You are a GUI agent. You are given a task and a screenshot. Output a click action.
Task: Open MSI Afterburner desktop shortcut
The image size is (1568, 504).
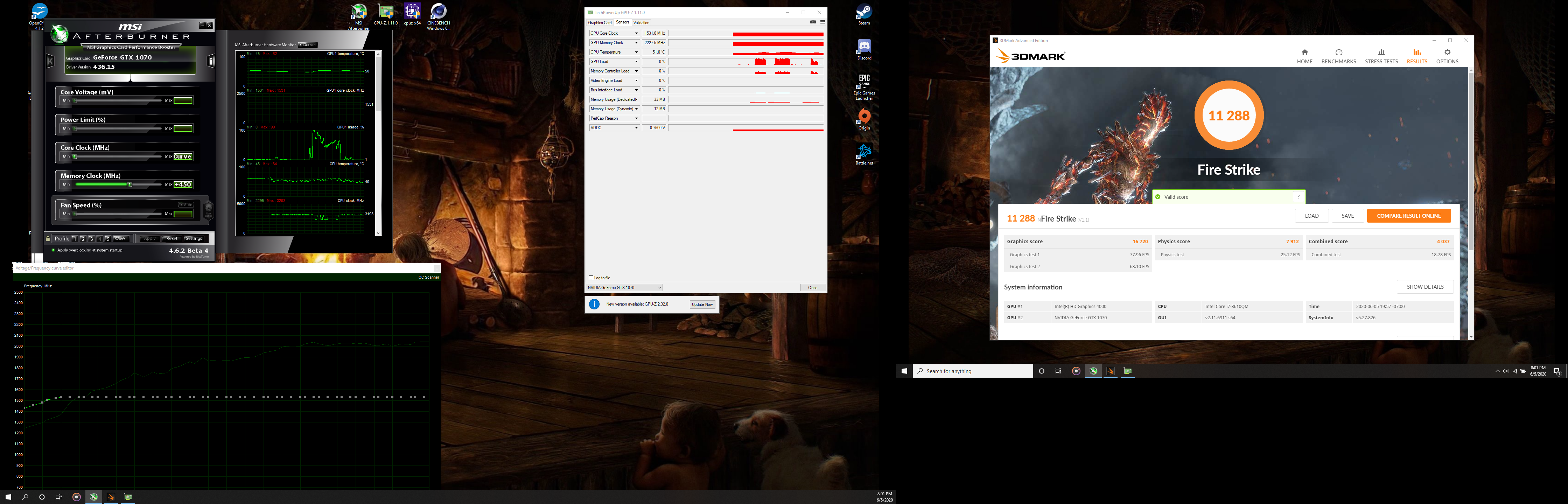(x=358, y=16)
